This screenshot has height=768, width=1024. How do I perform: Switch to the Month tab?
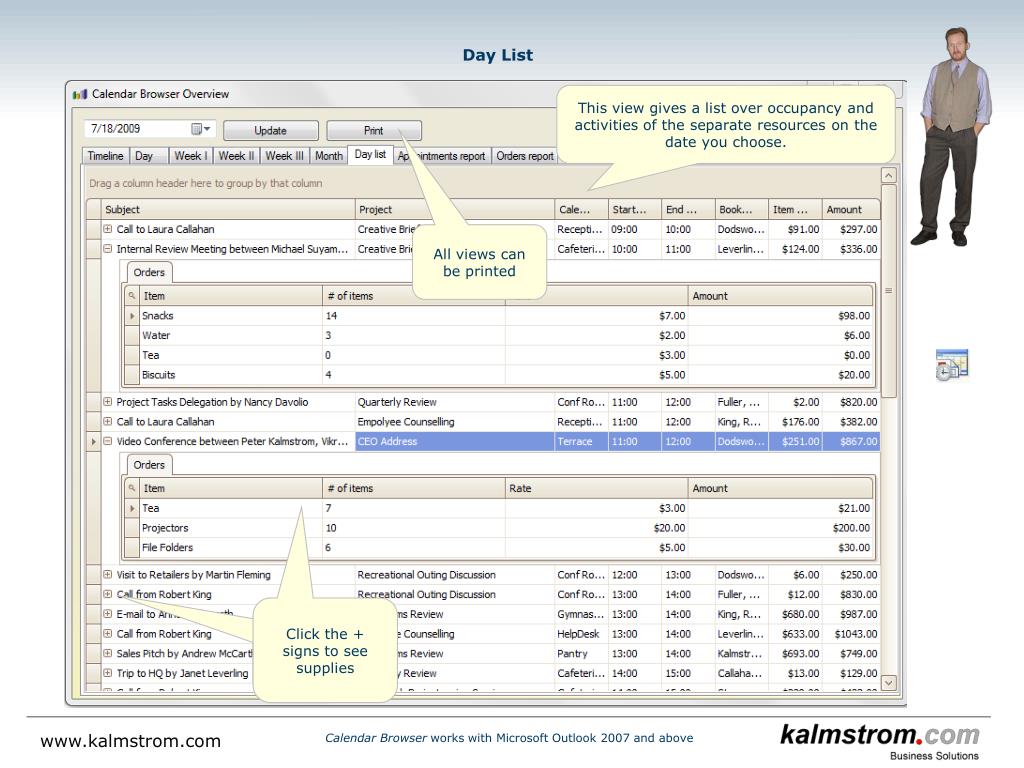coord(328,156)
